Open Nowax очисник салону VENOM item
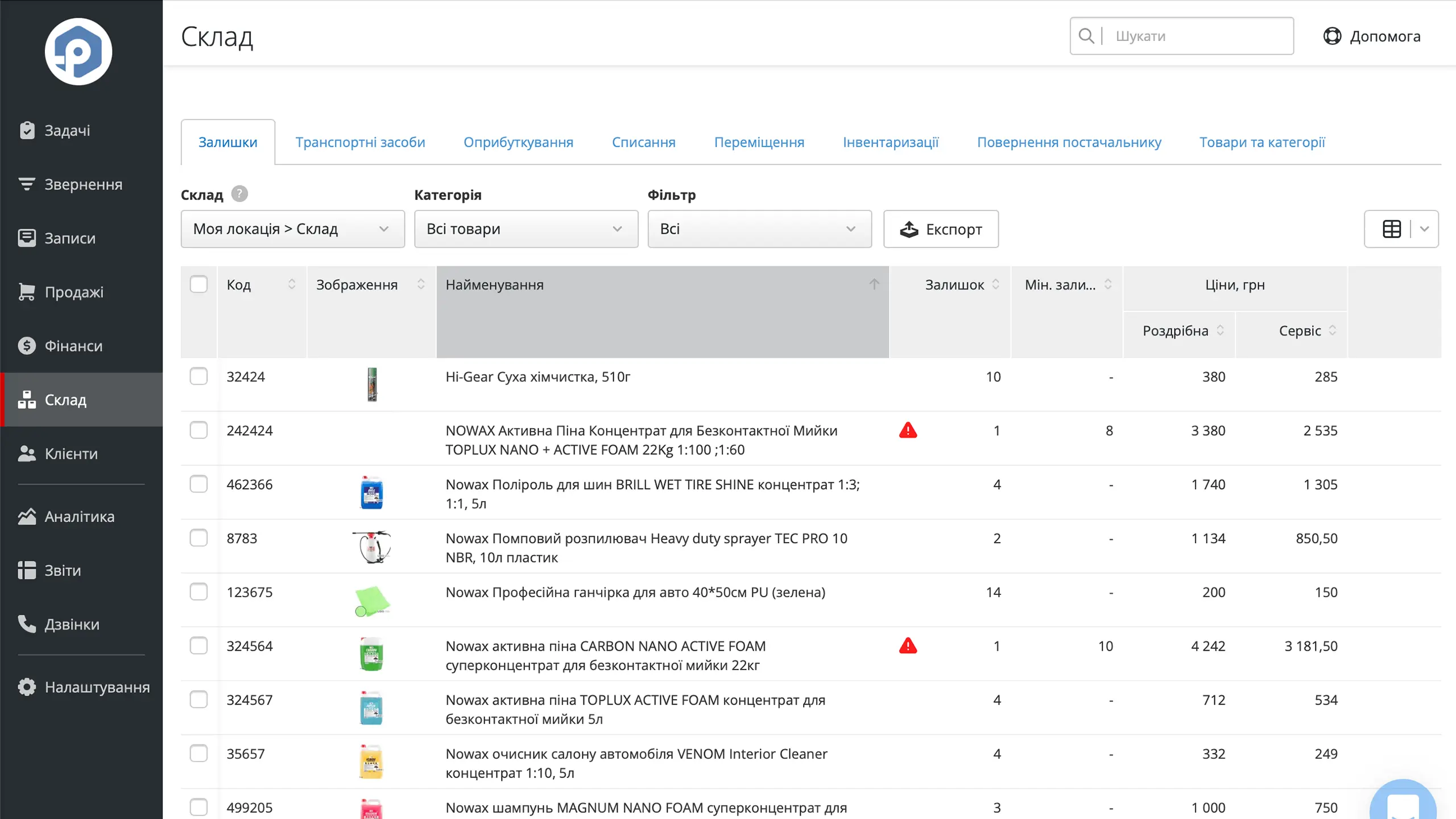Screen dimensions: 1456x819 [x=636, y=763]
